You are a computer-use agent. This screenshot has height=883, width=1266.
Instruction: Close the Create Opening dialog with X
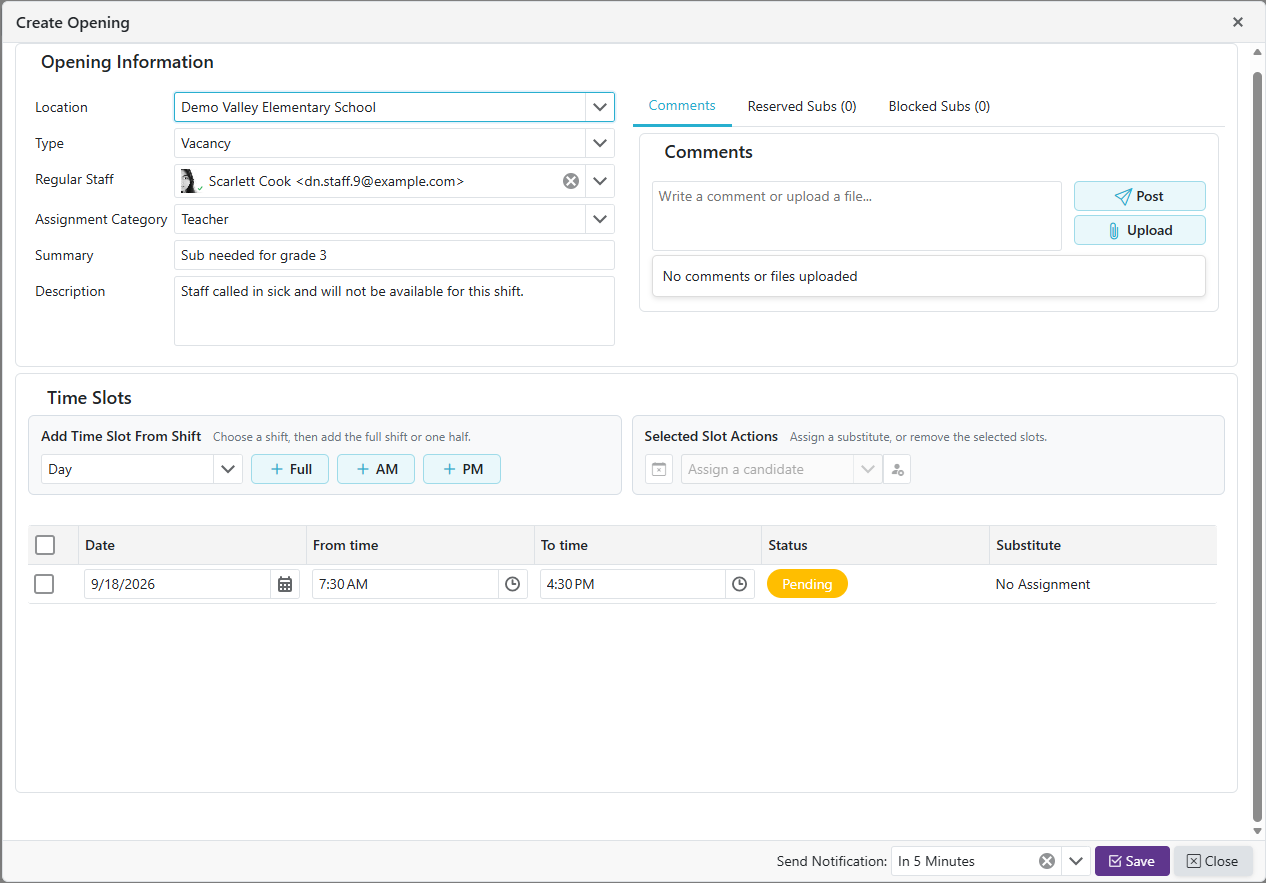1238,22
